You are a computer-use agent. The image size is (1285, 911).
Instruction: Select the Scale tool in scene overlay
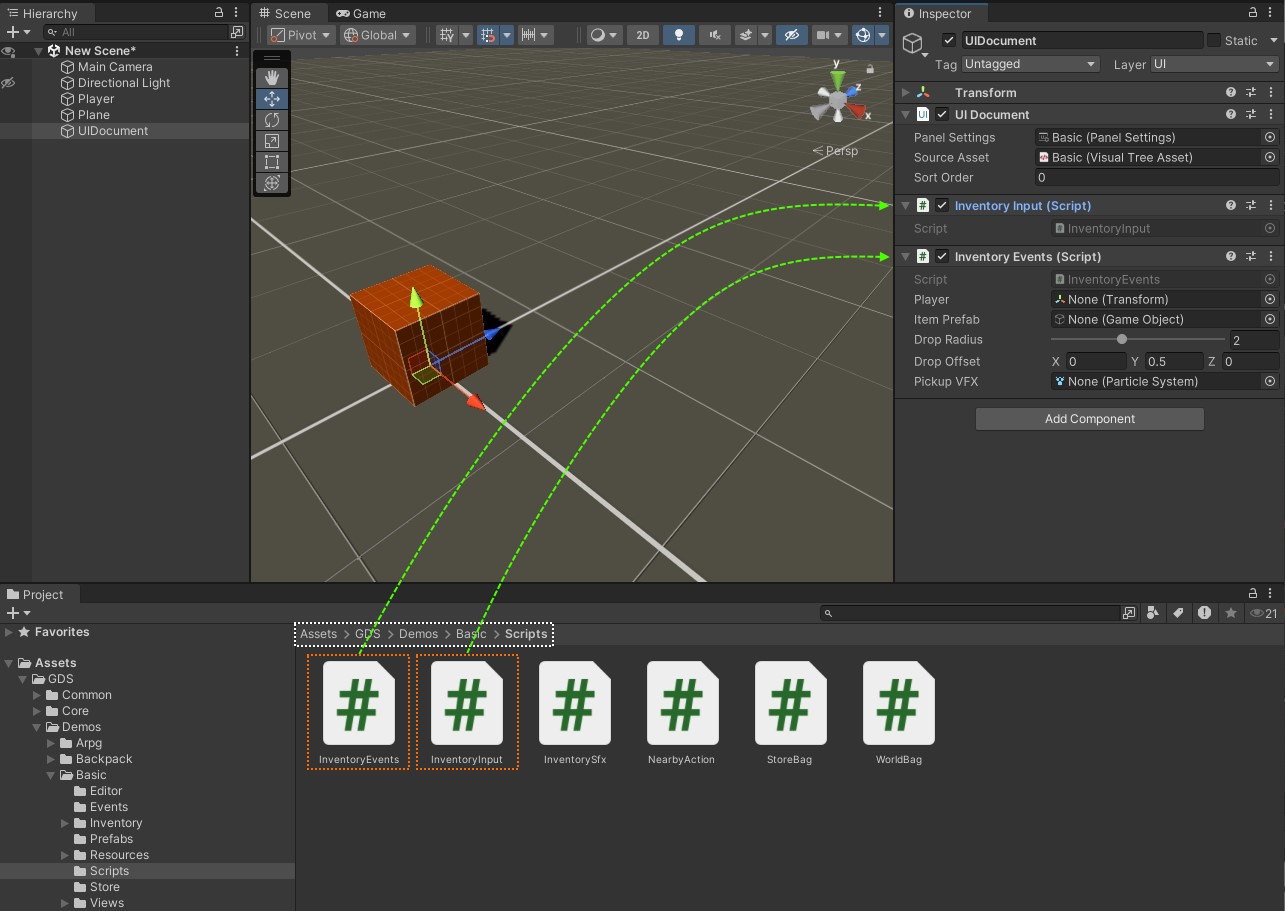tap(272, 141)
